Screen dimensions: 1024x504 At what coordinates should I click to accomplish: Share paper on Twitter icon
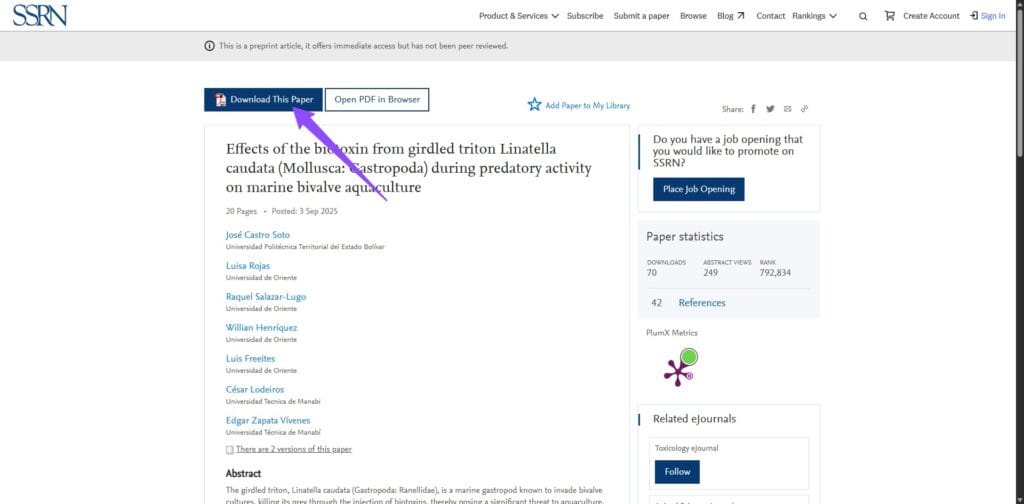770,109
